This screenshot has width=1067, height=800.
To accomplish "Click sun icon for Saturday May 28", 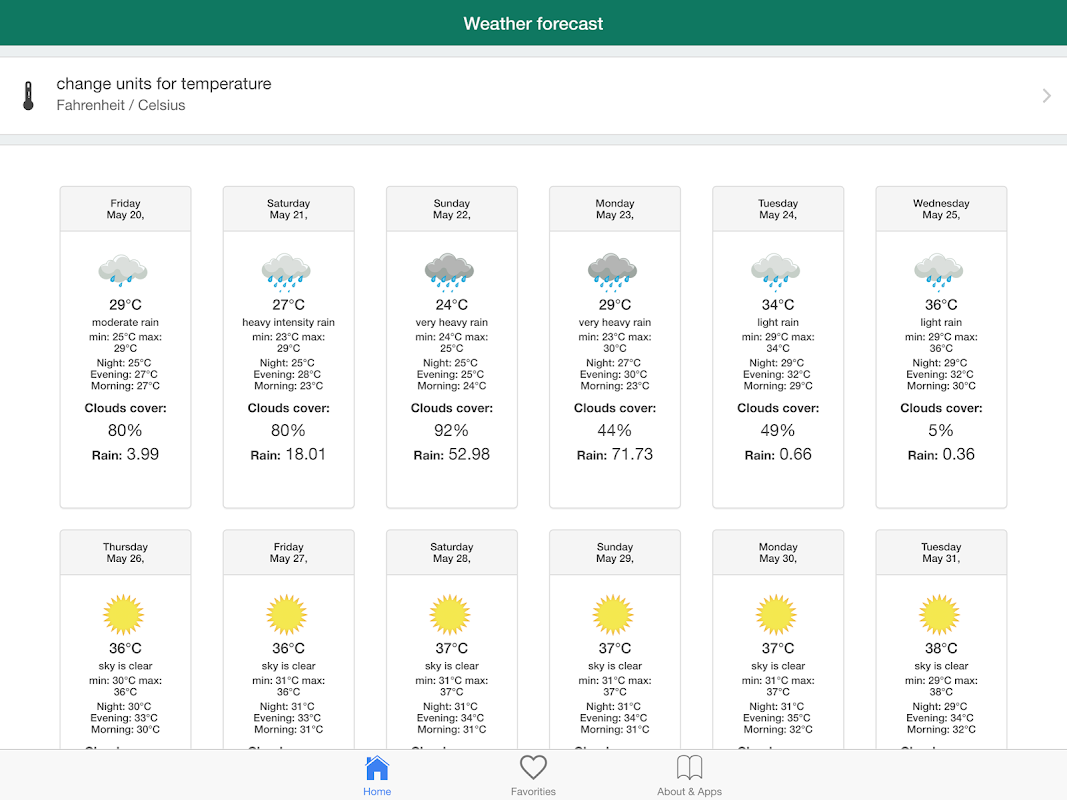I will 450,614.
